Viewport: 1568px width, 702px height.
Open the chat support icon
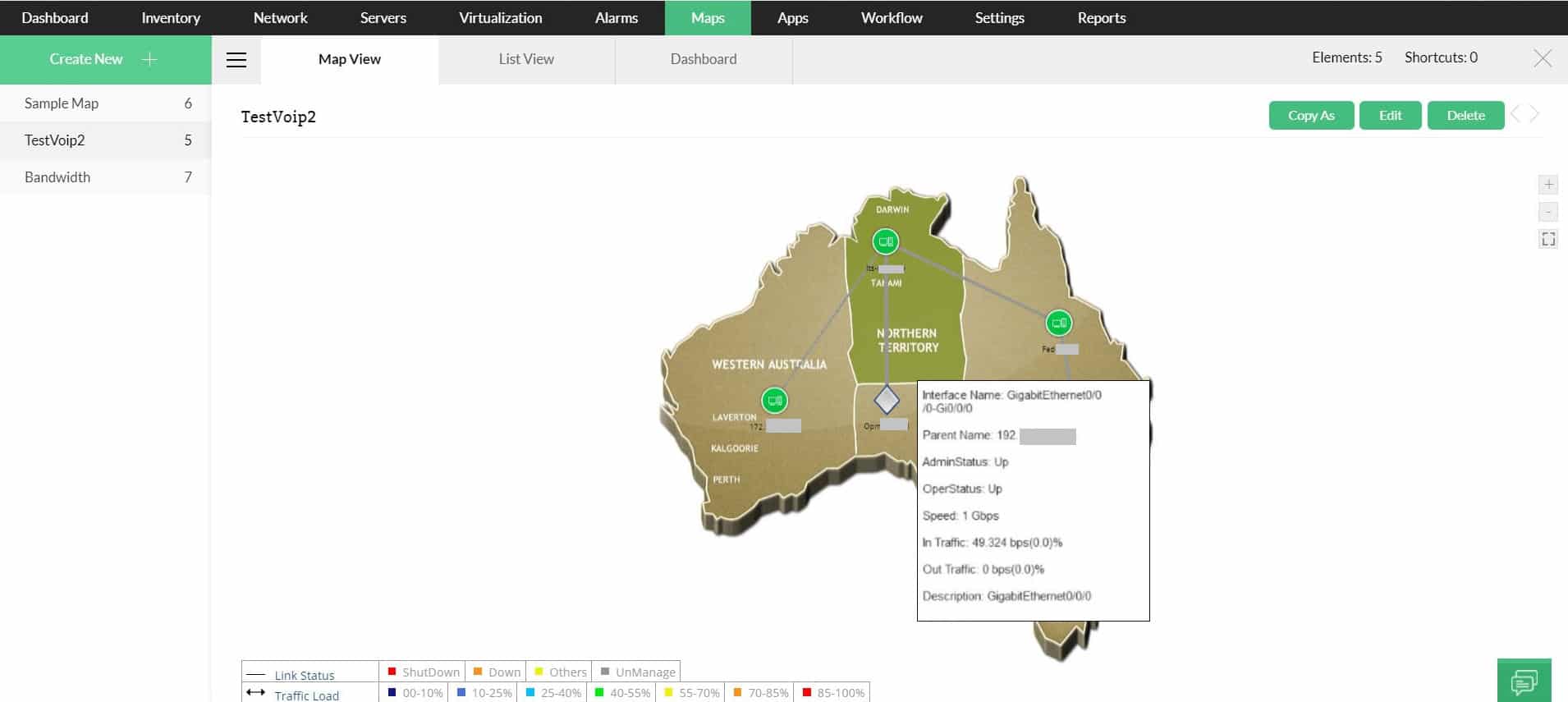(x=1524, y=681)
